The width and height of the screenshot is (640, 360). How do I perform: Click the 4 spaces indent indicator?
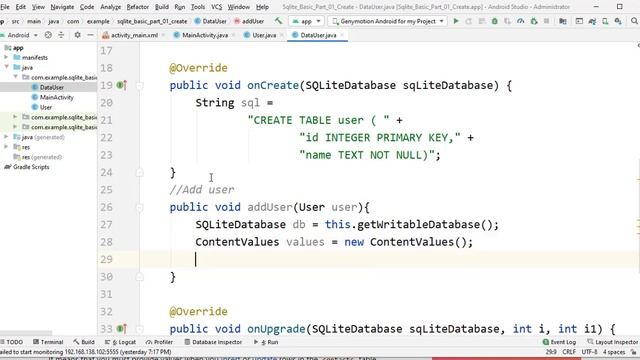[x=613, y=352]
